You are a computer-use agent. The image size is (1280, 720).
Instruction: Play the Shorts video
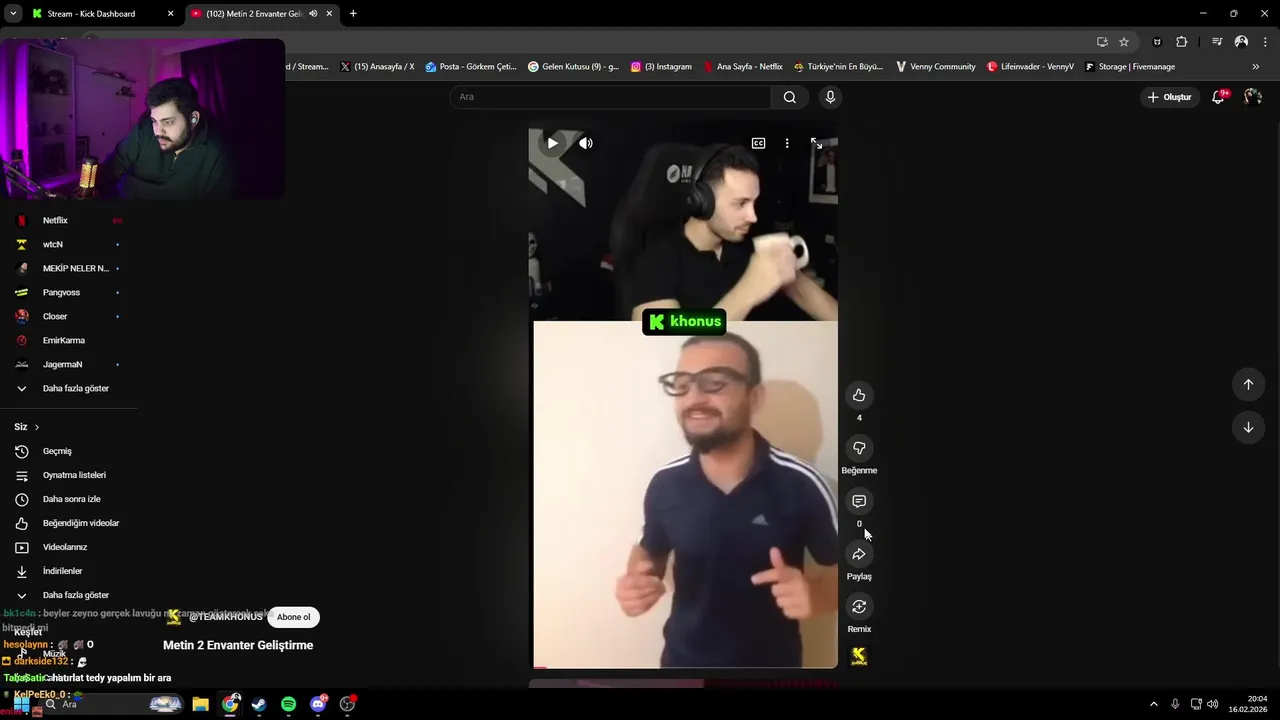(552, 143)
